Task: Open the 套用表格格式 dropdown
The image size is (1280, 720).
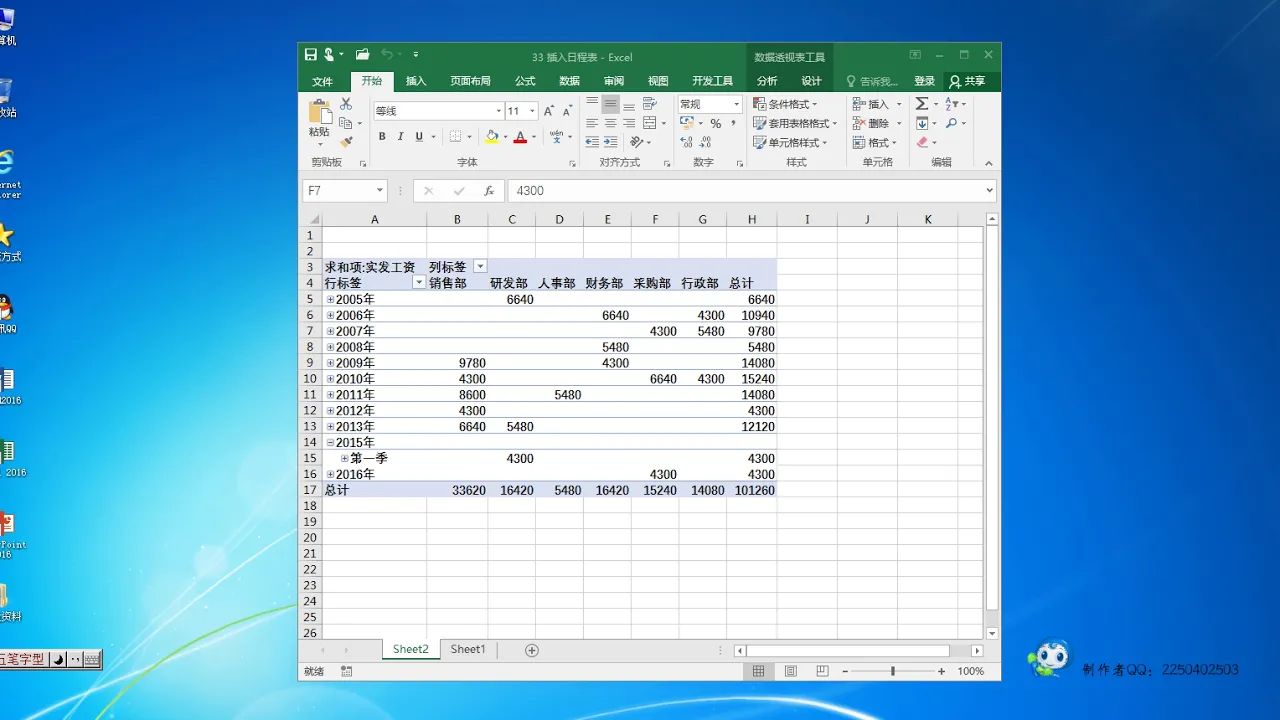Action: [x=795, y=123]
